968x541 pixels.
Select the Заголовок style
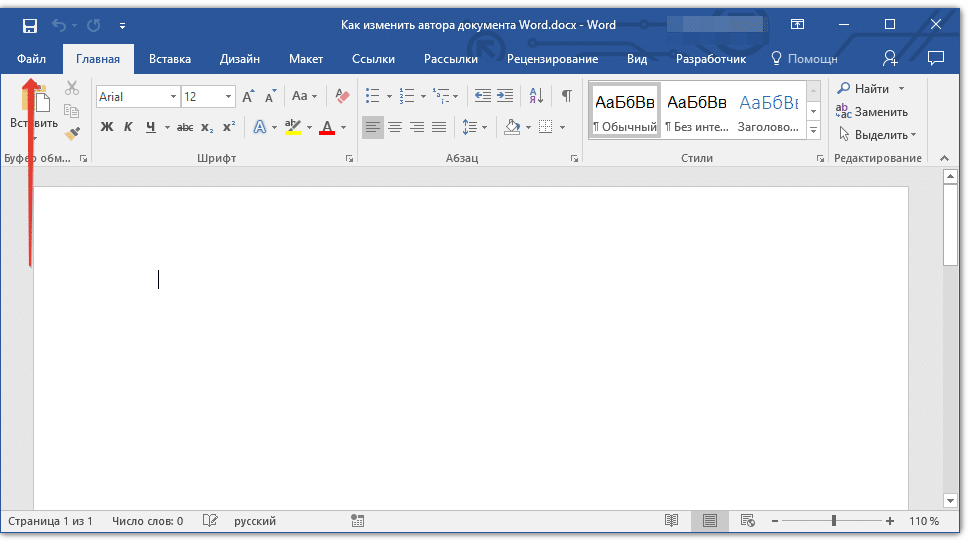point(769,111)
